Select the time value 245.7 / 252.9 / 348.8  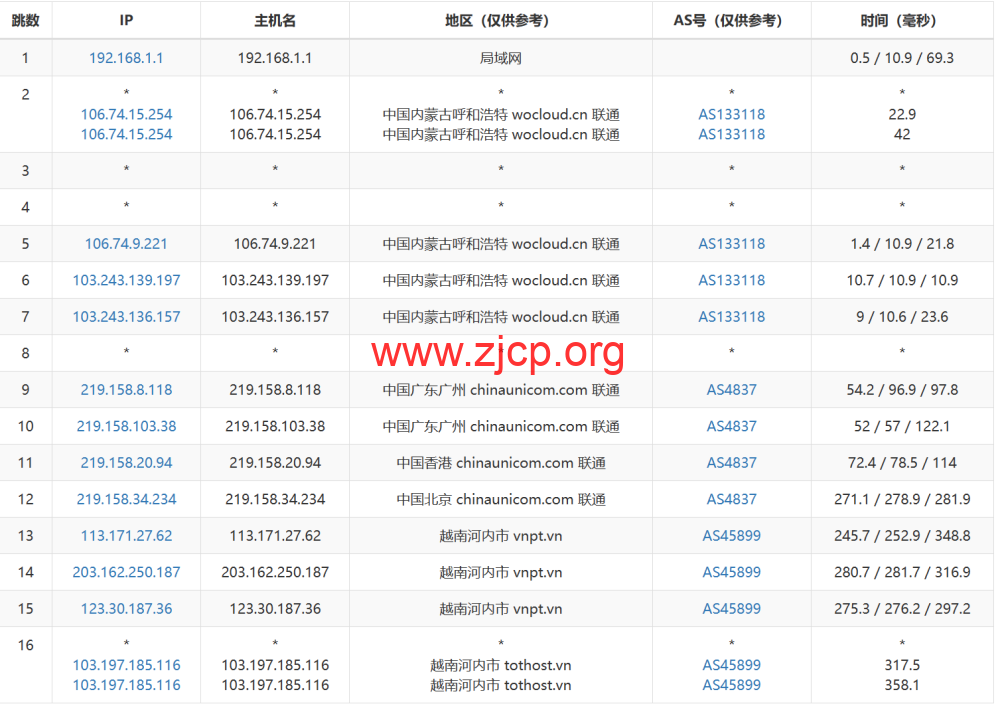tap(902, 536)
